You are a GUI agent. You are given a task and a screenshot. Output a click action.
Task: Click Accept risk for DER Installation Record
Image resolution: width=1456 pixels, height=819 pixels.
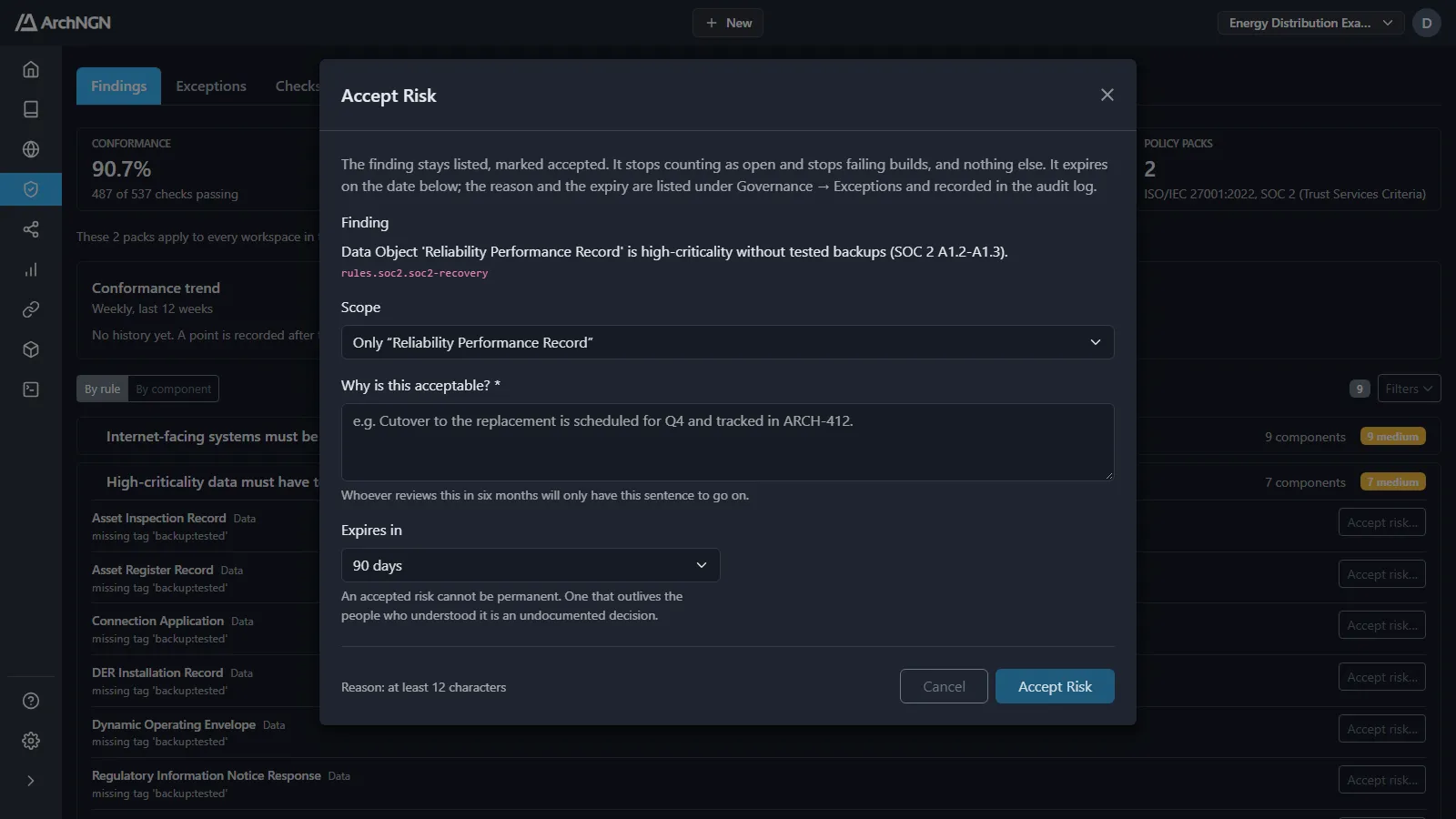[x=1381, y=677]
